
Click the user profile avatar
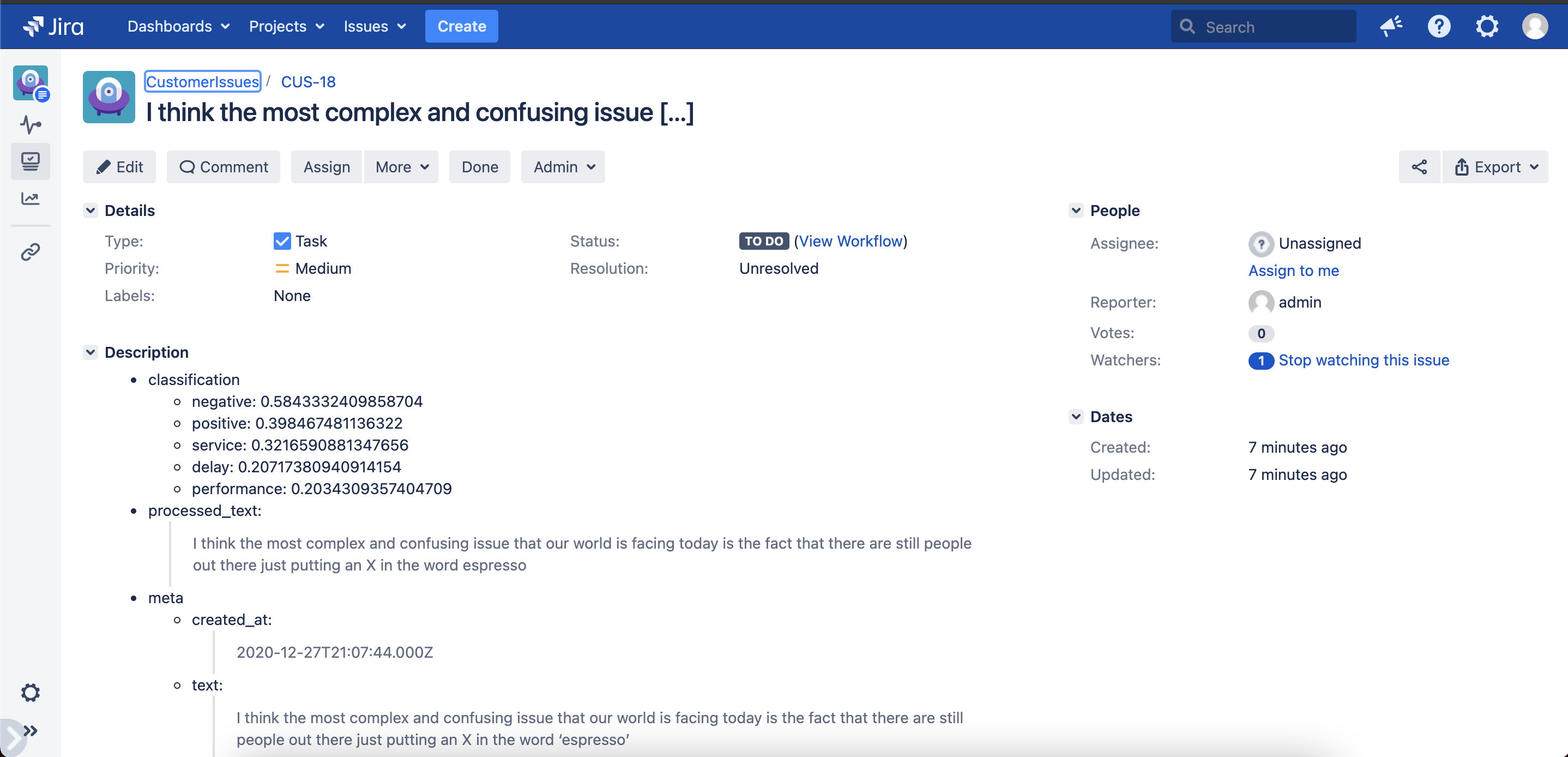coord(1535,26)
